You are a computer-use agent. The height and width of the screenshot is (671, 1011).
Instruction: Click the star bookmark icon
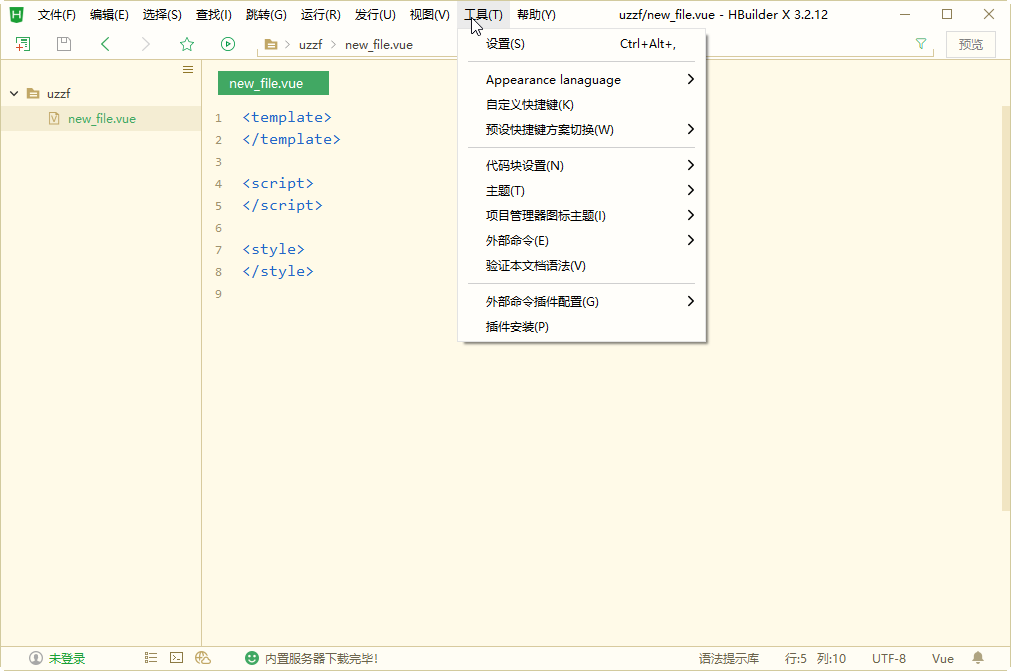[187, 44]
